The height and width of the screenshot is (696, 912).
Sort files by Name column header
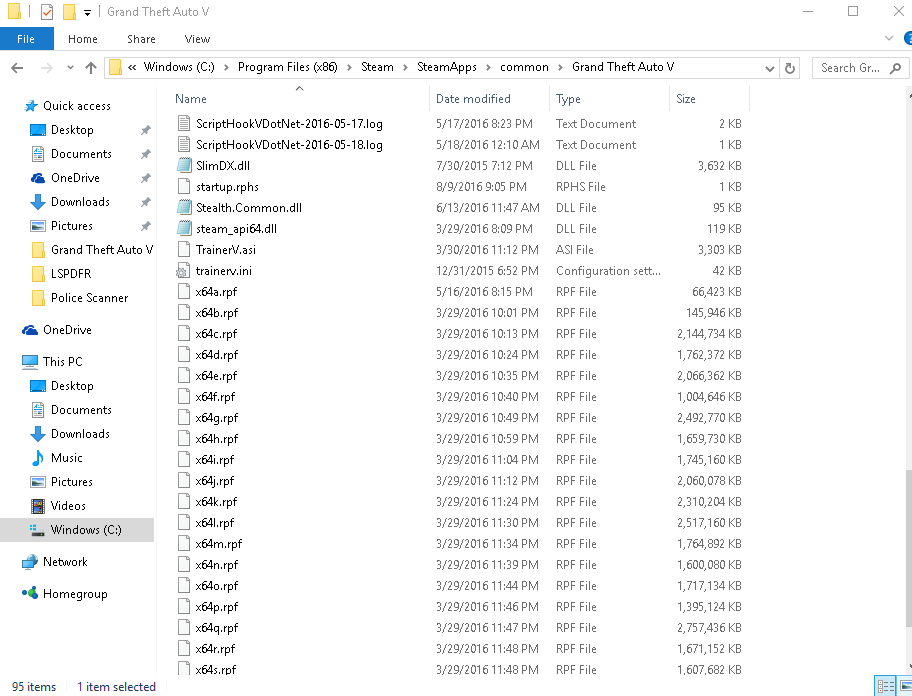299,99
